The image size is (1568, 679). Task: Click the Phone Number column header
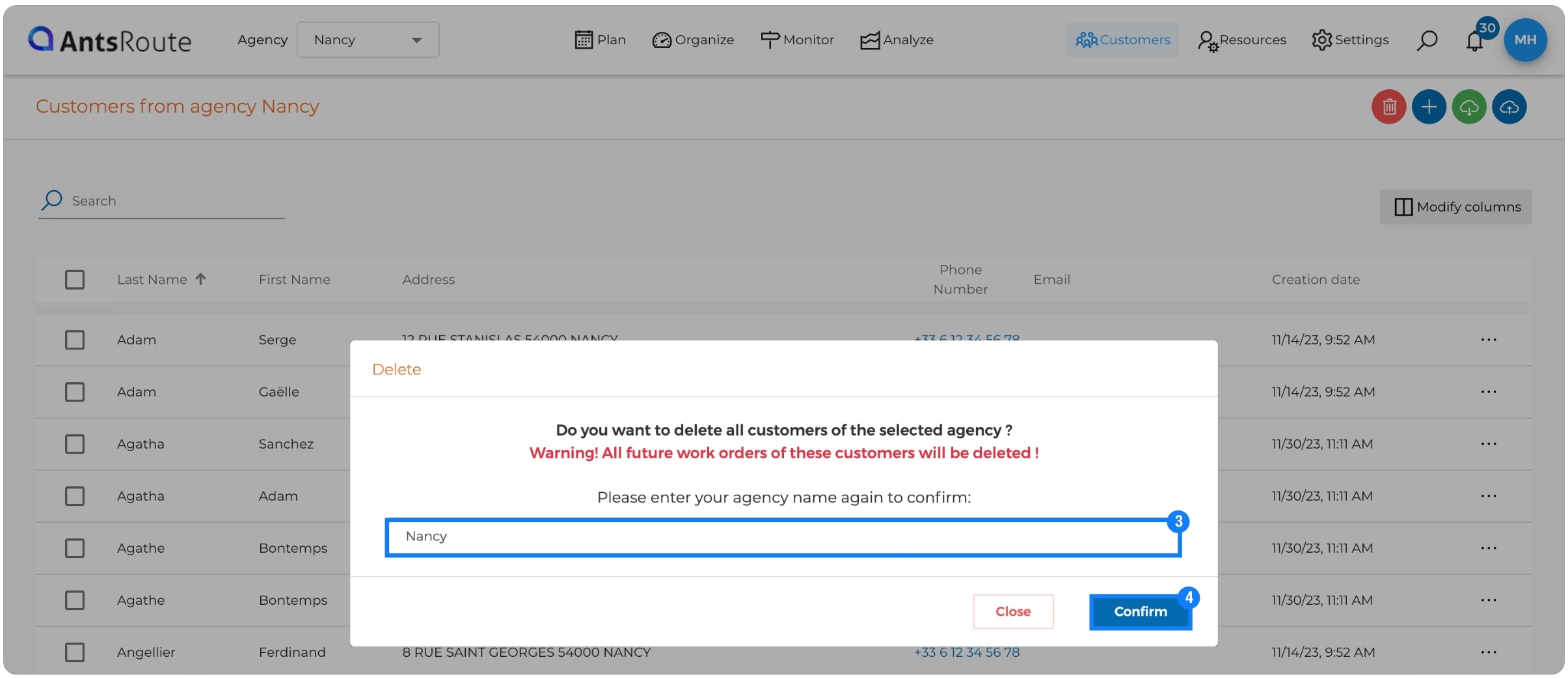tap(960, 279)
